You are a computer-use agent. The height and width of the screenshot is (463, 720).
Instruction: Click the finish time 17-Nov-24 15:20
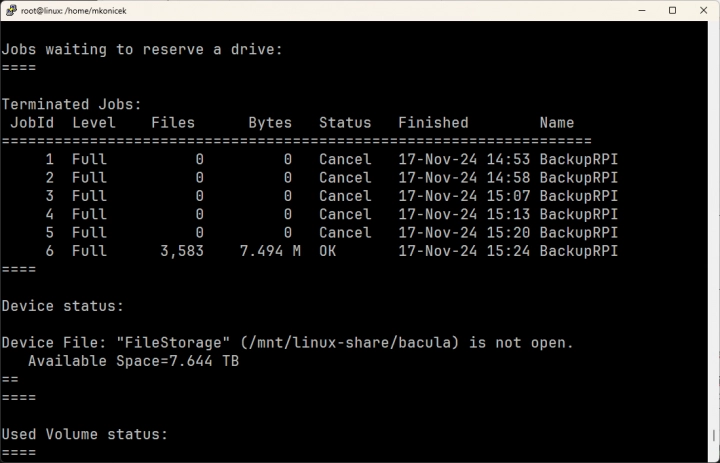tap(464, 233)
